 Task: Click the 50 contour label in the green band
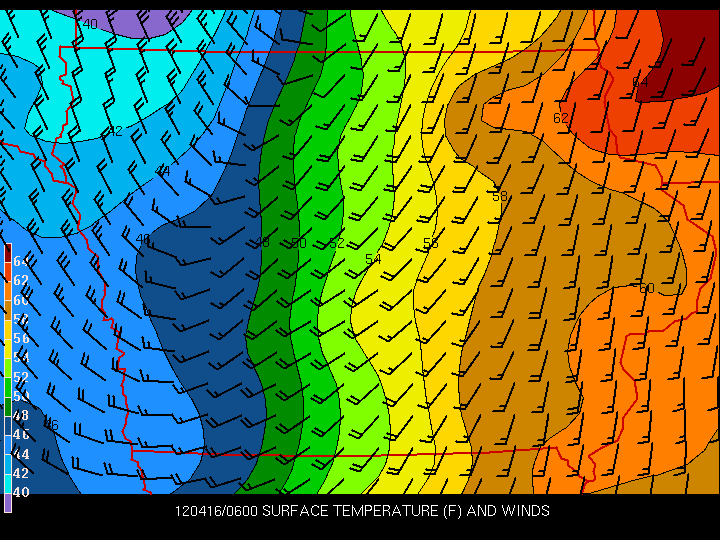pos(299,243)
